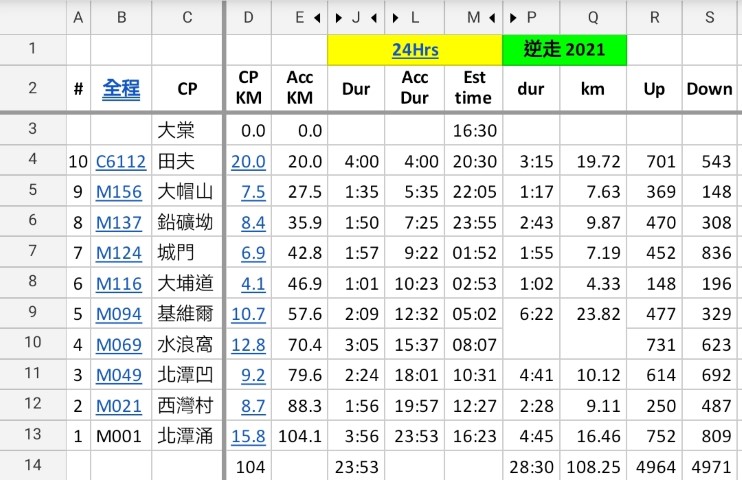Select the 大帽山 cell

187,192
